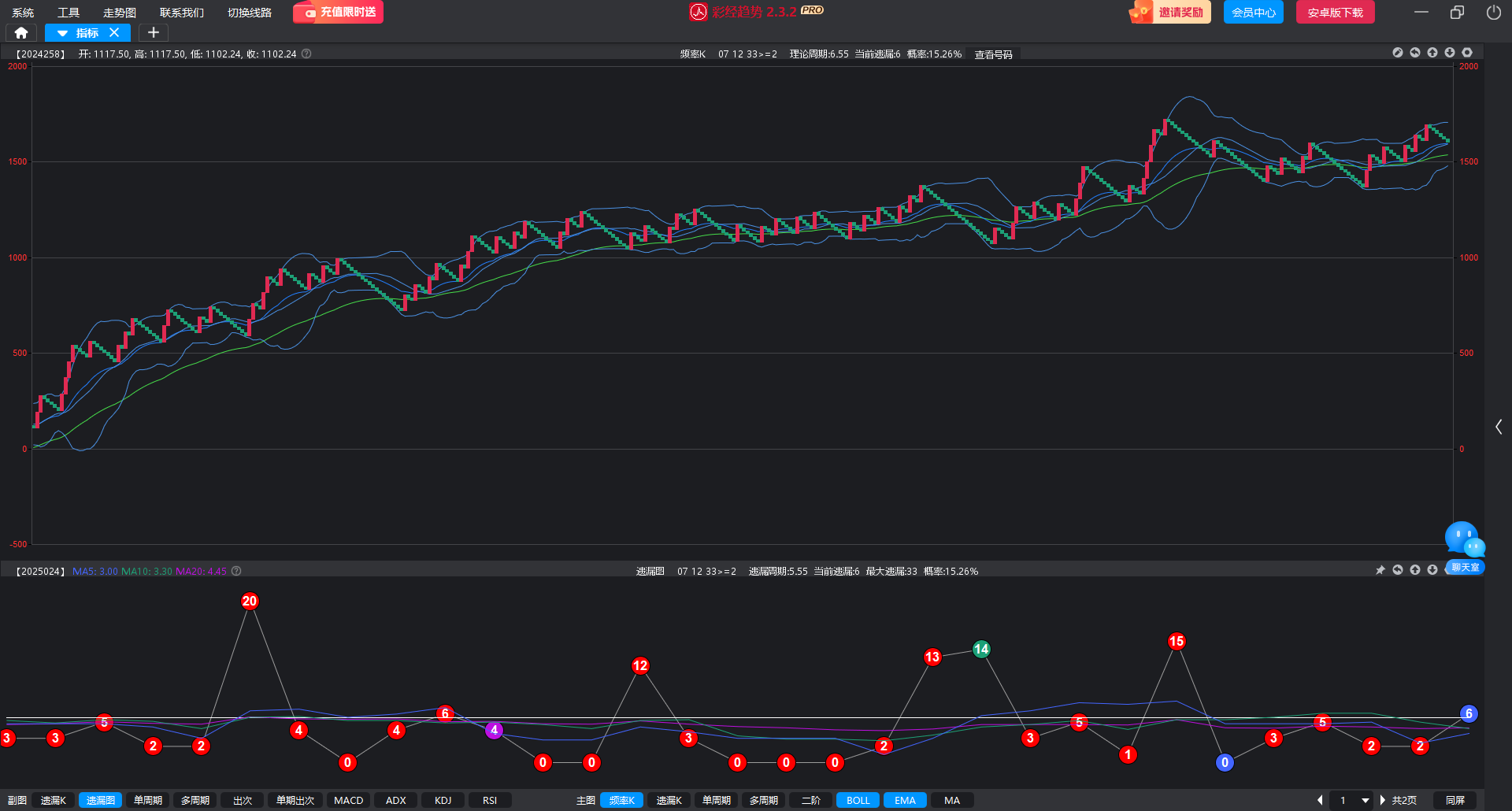1512x811 pixels.
Task: Click the up arrow icon on main chart
Action: coord(1432,53)
